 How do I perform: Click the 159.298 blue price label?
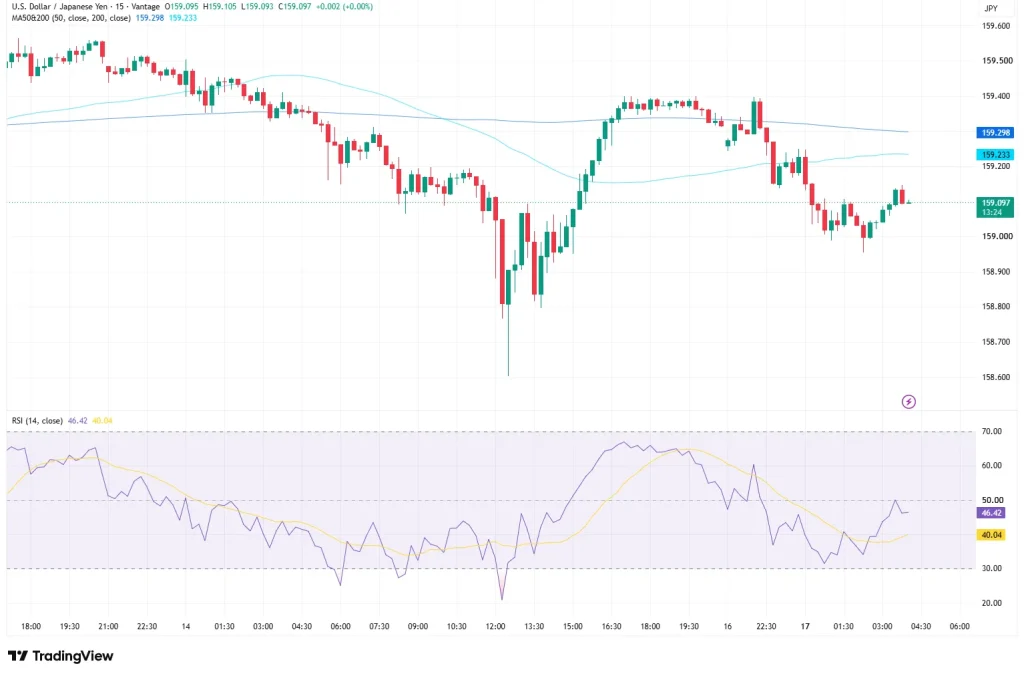(x=995, y=133)
